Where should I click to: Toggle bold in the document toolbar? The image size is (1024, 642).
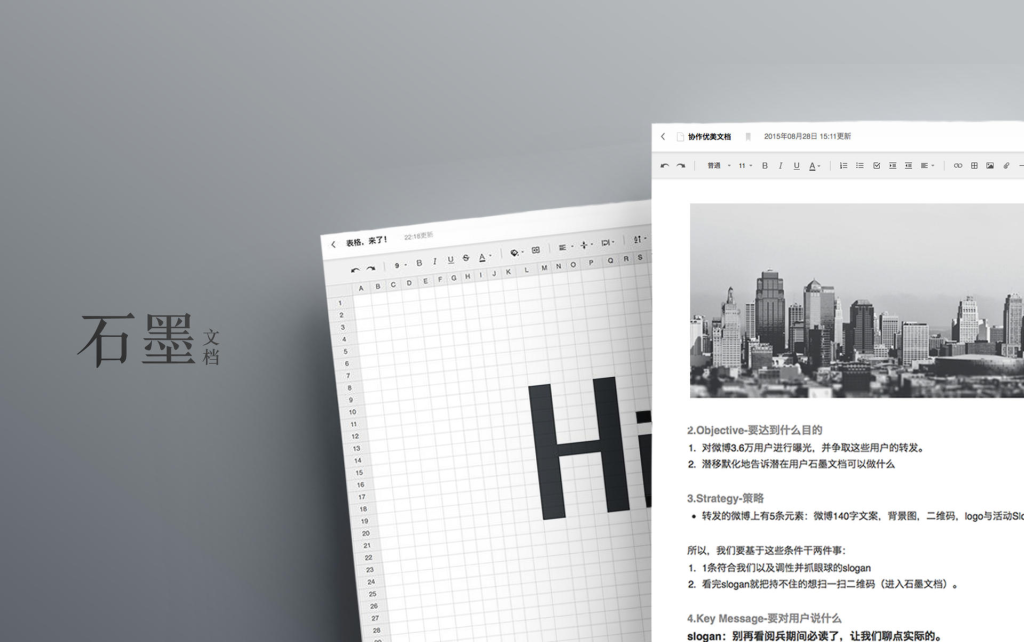(765, 165)
